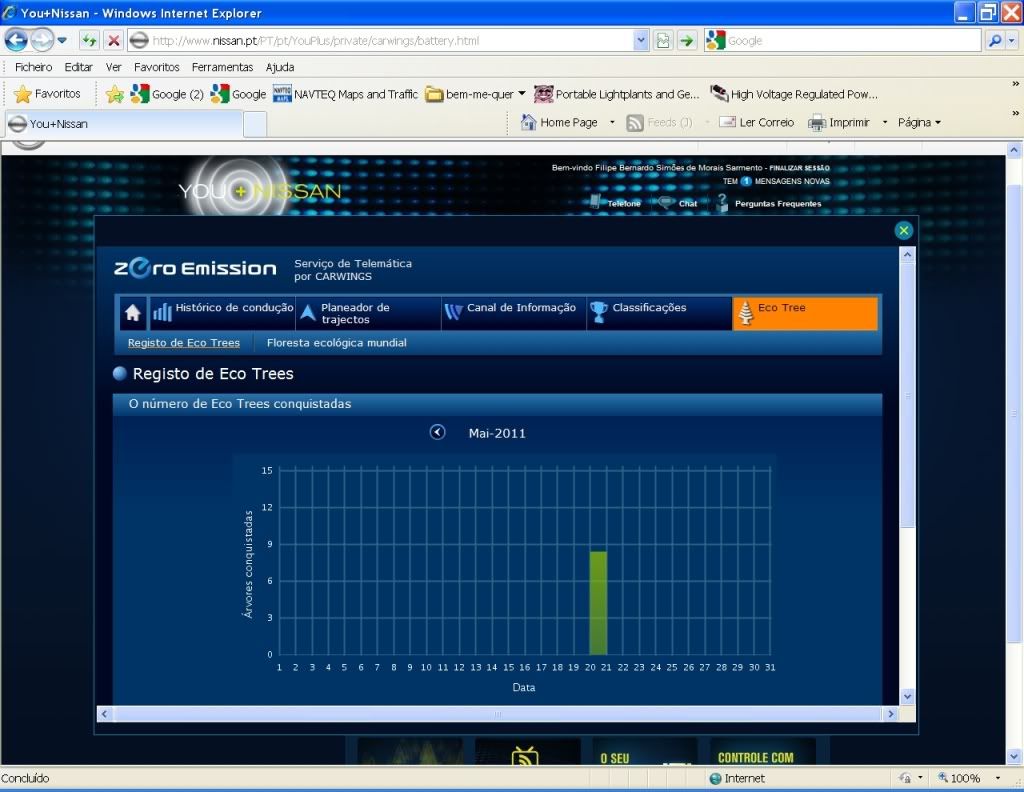Open the NAVTEQ Maps and Traffic bookmark
The image size is (1024, 792).
tap(345, 94)
